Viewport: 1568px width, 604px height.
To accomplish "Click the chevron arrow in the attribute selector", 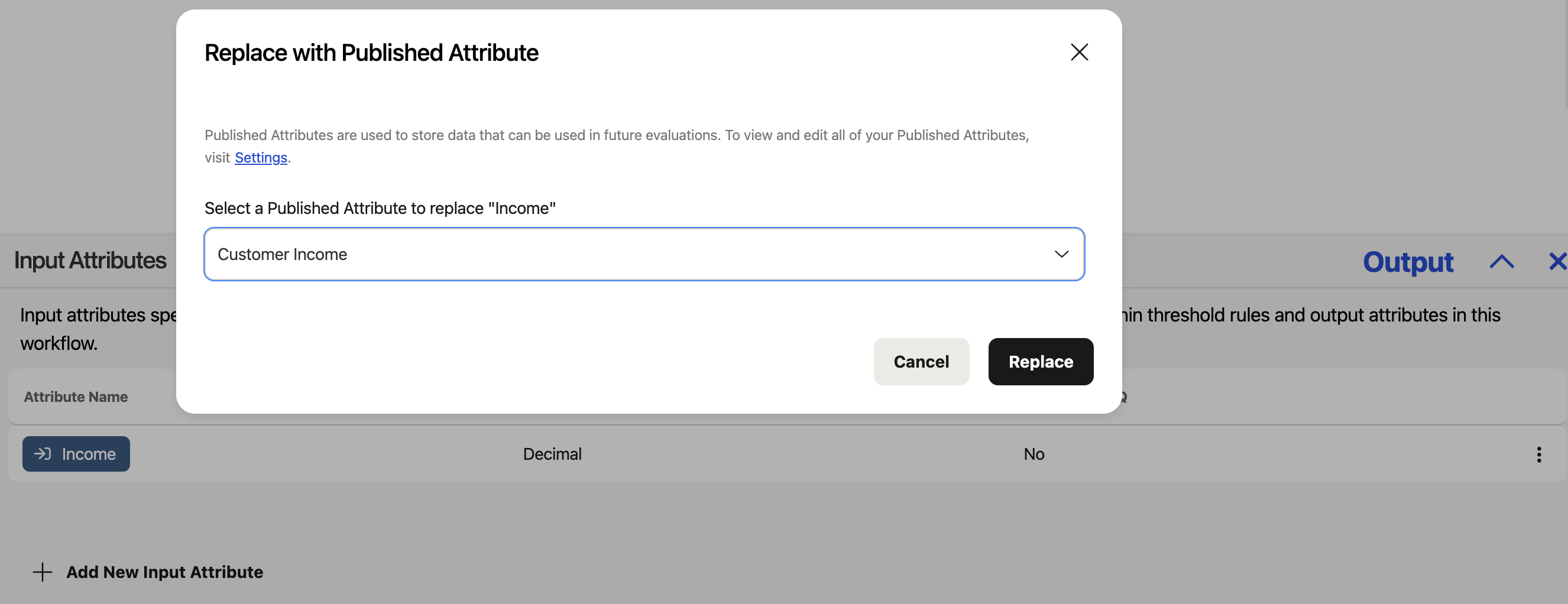I will (x=1061, y=254).
